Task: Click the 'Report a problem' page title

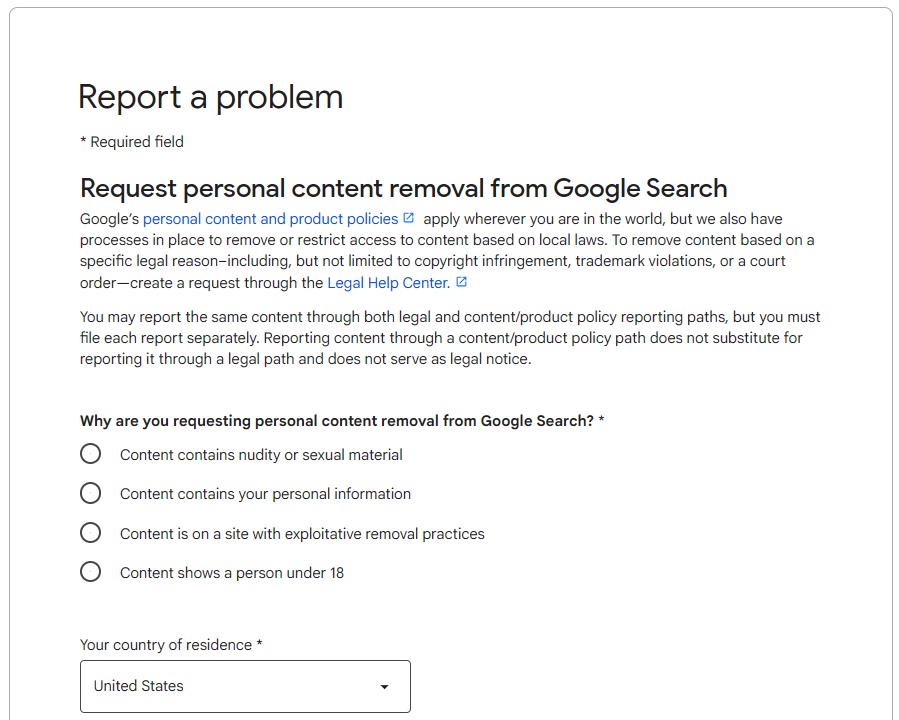Action: click(210, 97)
